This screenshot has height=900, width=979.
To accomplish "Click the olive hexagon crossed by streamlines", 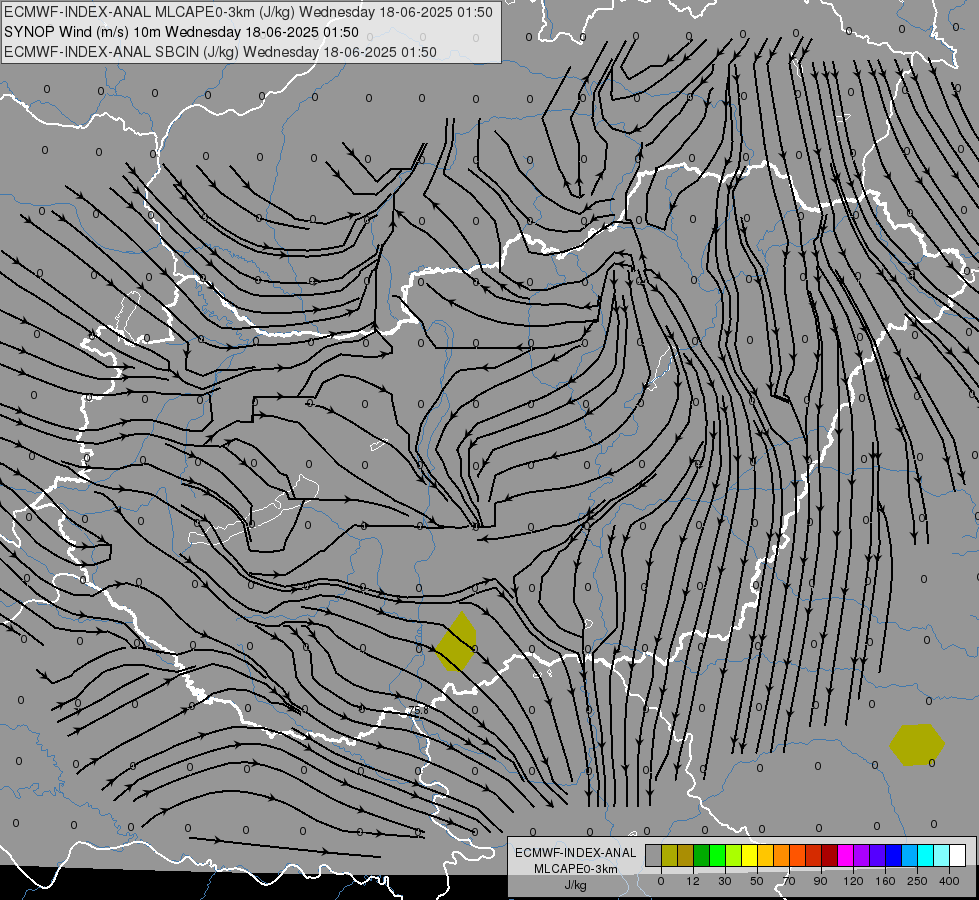I will click(x=456, y=642).
